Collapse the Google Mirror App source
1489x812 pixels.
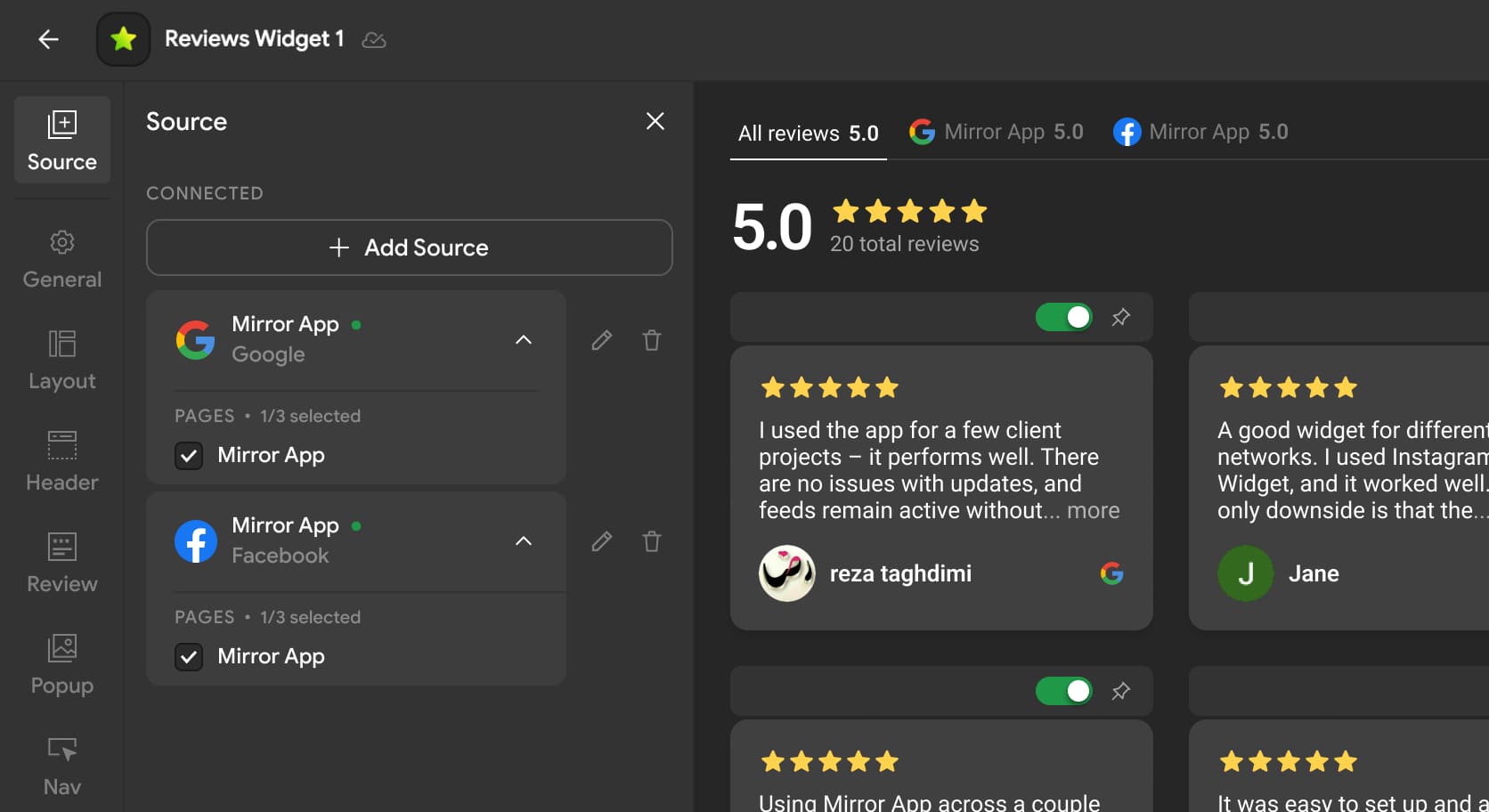tap(524, 340)
